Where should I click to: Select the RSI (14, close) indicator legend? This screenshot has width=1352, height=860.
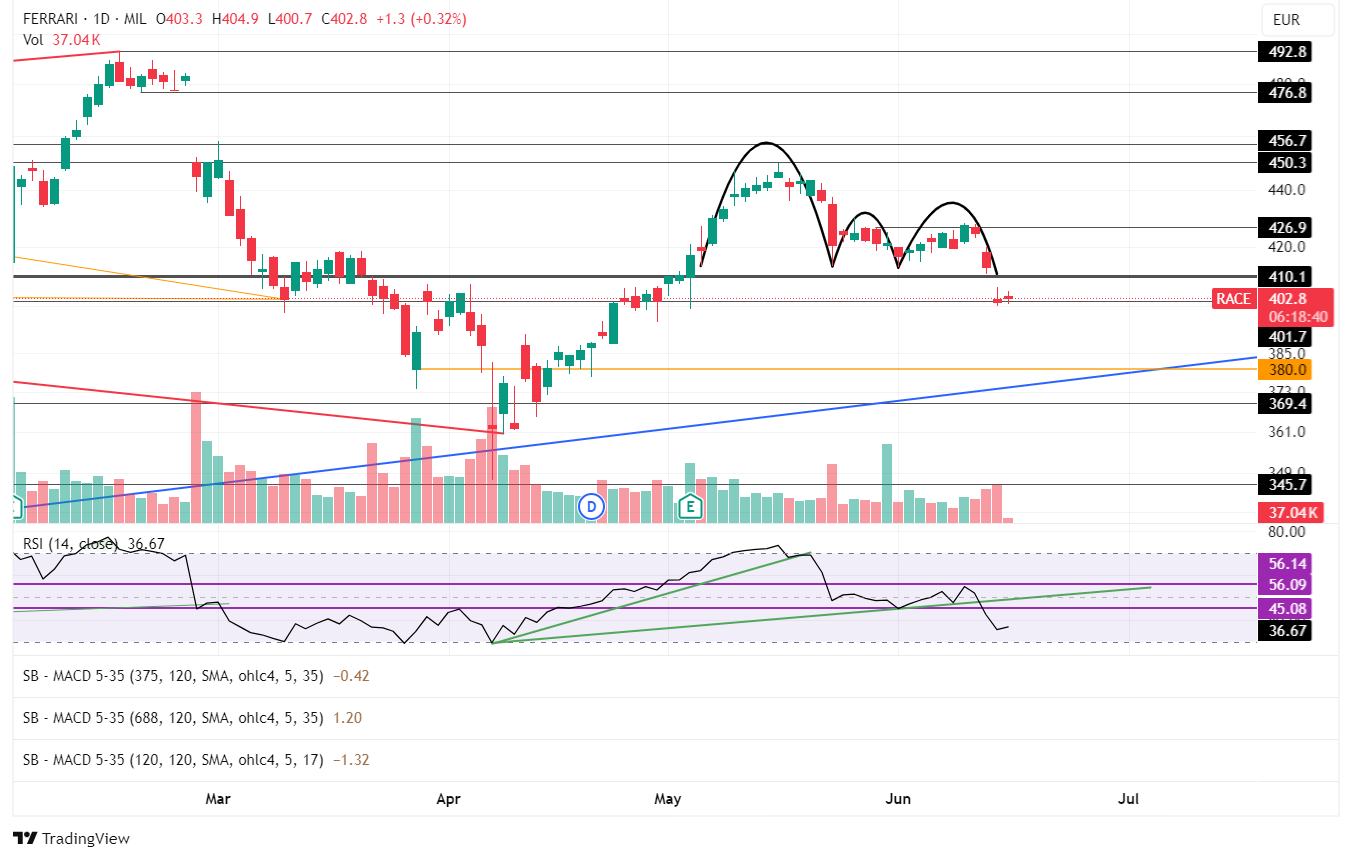(x=94, y=544)
